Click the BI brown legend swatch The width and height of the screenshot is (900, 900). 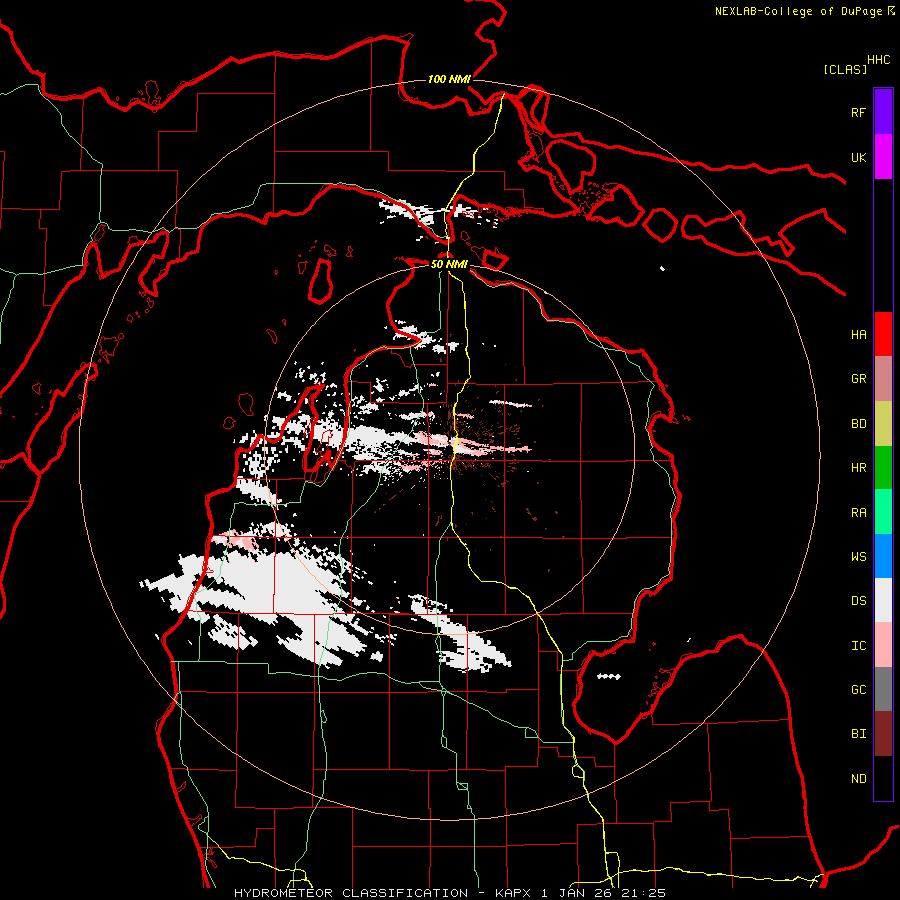pos(883,734)
